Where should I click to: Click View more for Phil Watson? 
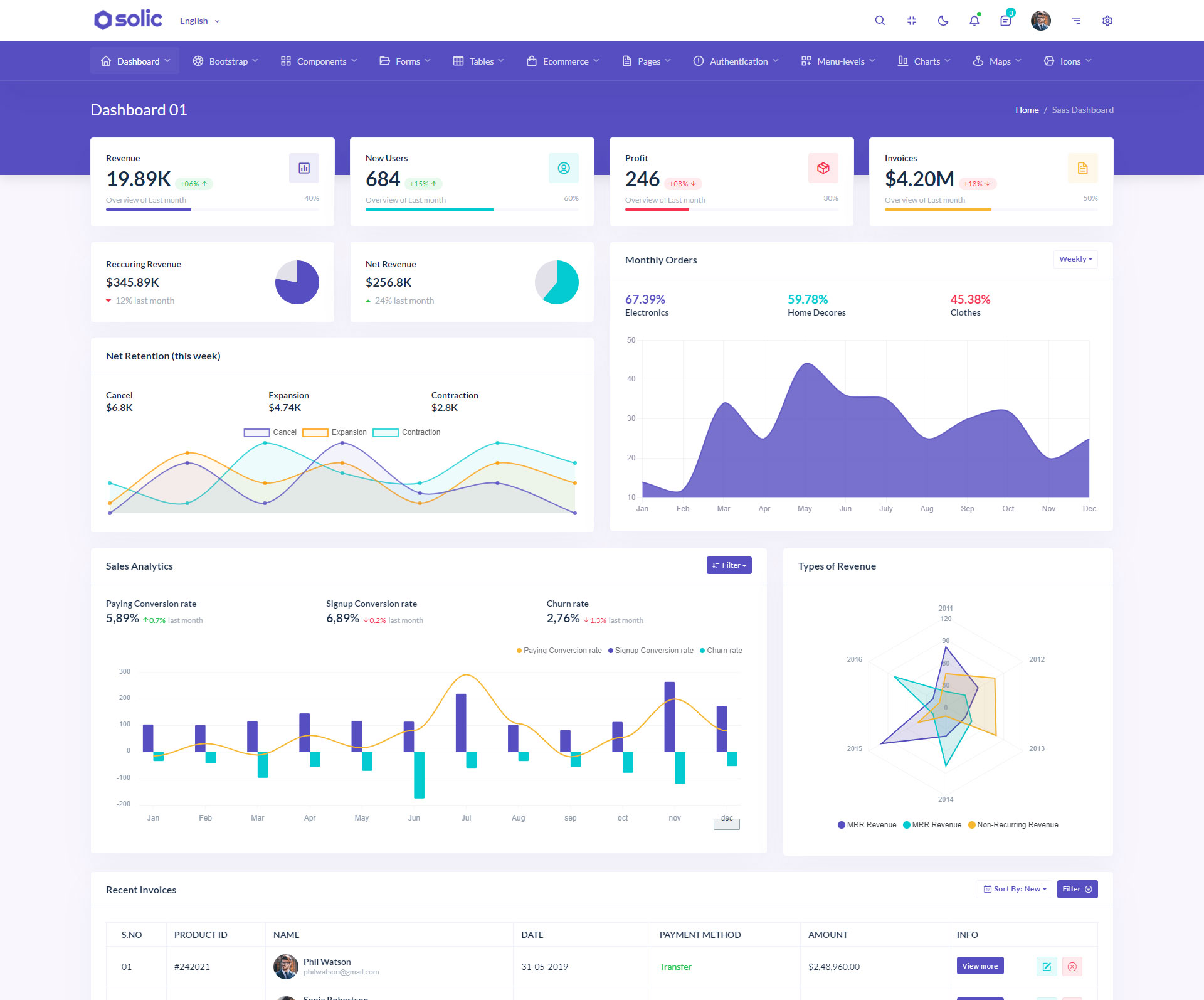point(980,966)
